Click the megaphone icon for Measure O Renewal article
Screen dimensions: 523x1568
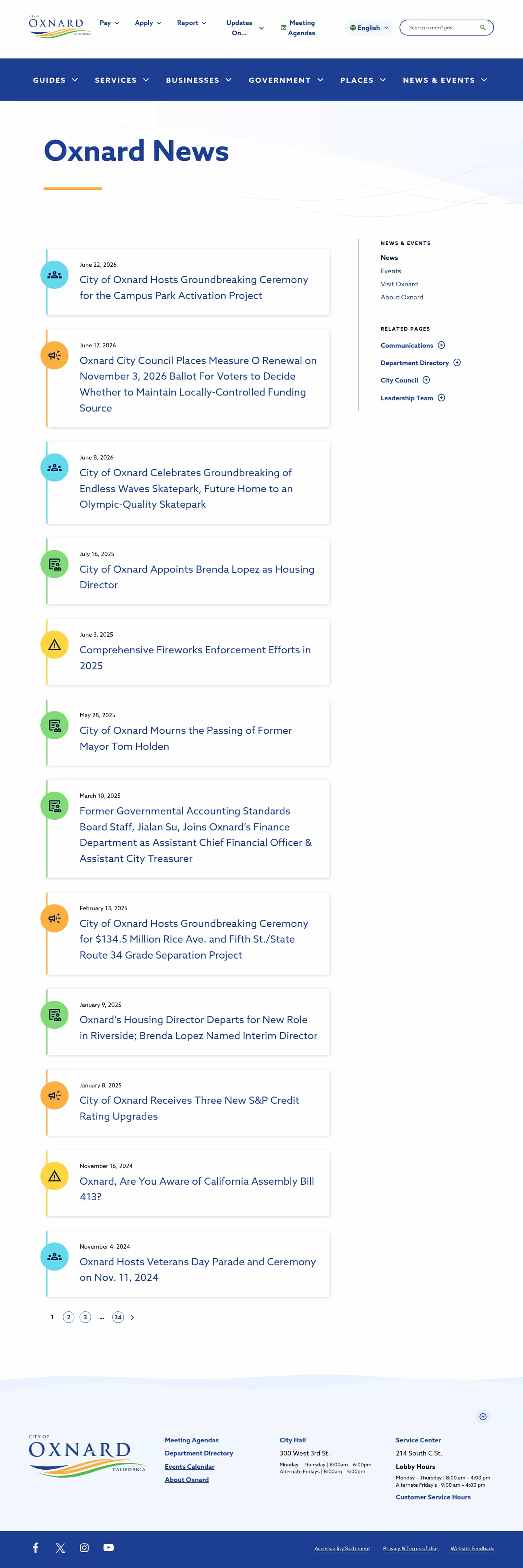pos(54,355)
